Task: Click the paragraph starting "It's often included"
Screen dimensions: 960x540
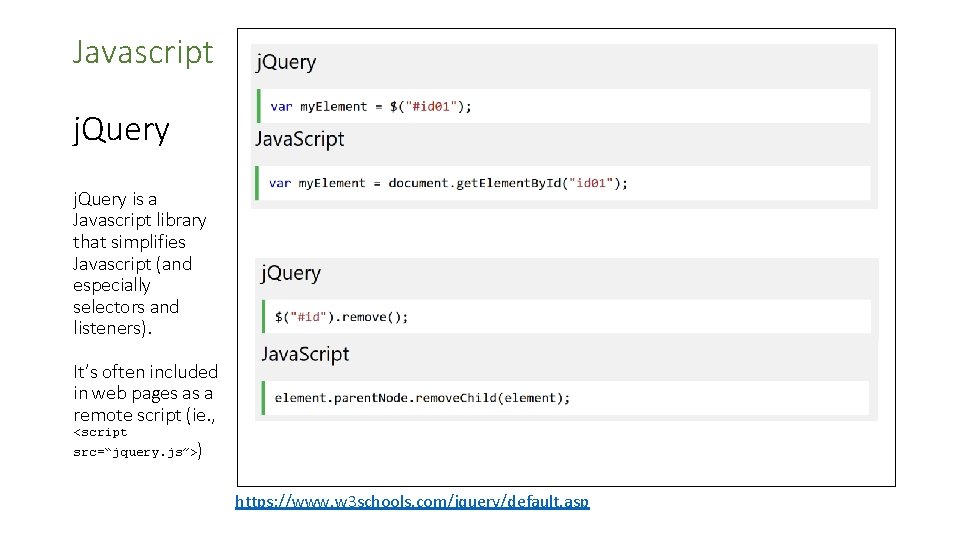Action: [145, 392]
